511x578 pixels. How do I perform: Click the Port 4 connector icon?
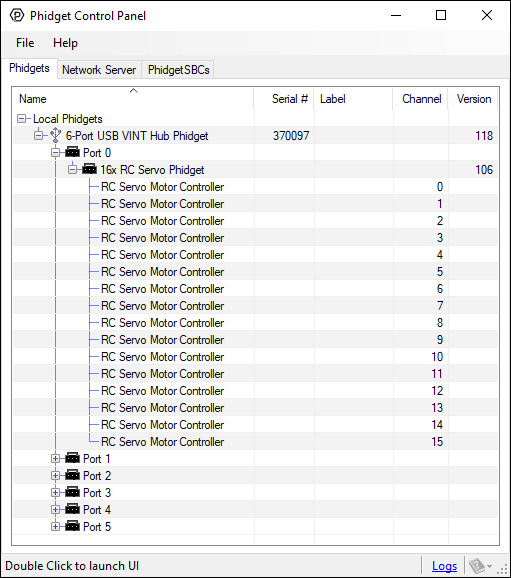pos(72,509)
